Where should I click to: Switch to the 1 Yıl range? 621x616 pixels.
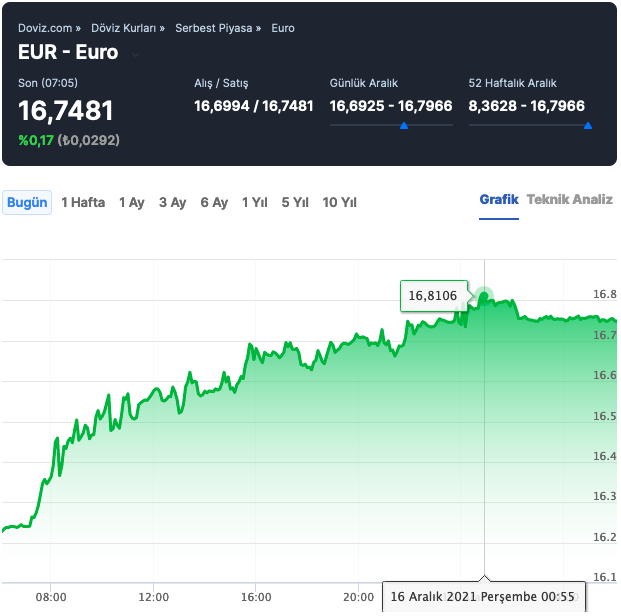254,202
